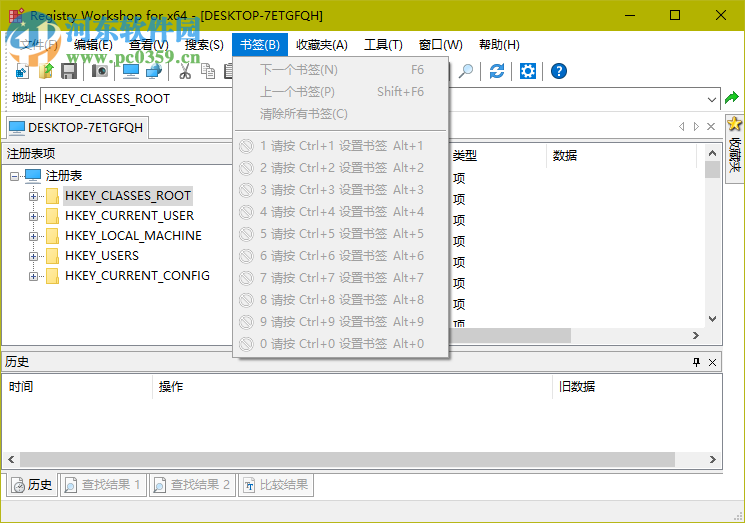Click the import registry file toolbar icon

coord(22,71)
